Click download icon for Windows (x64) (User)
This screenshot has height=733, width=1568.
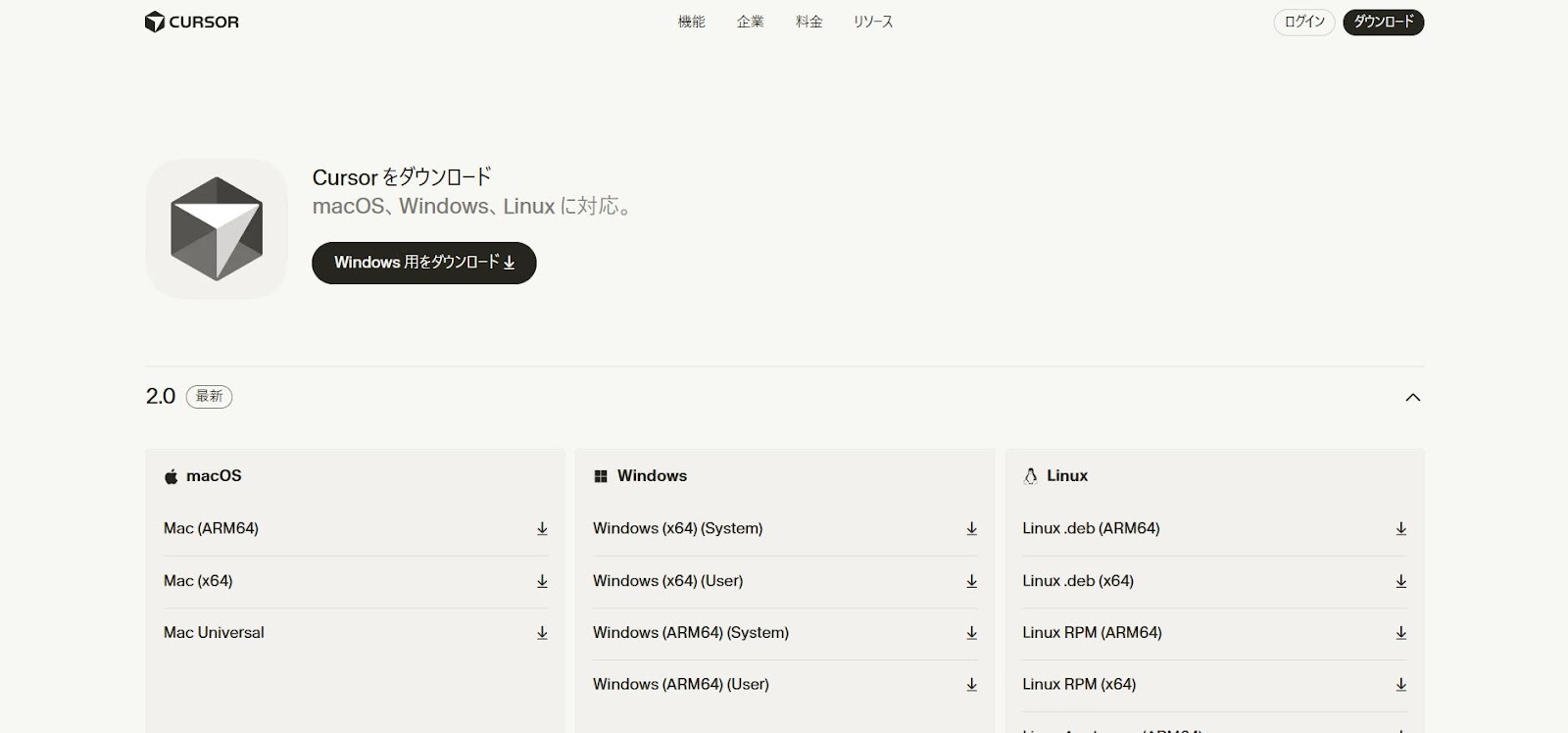pyautogui.click(x=971, y=581)
